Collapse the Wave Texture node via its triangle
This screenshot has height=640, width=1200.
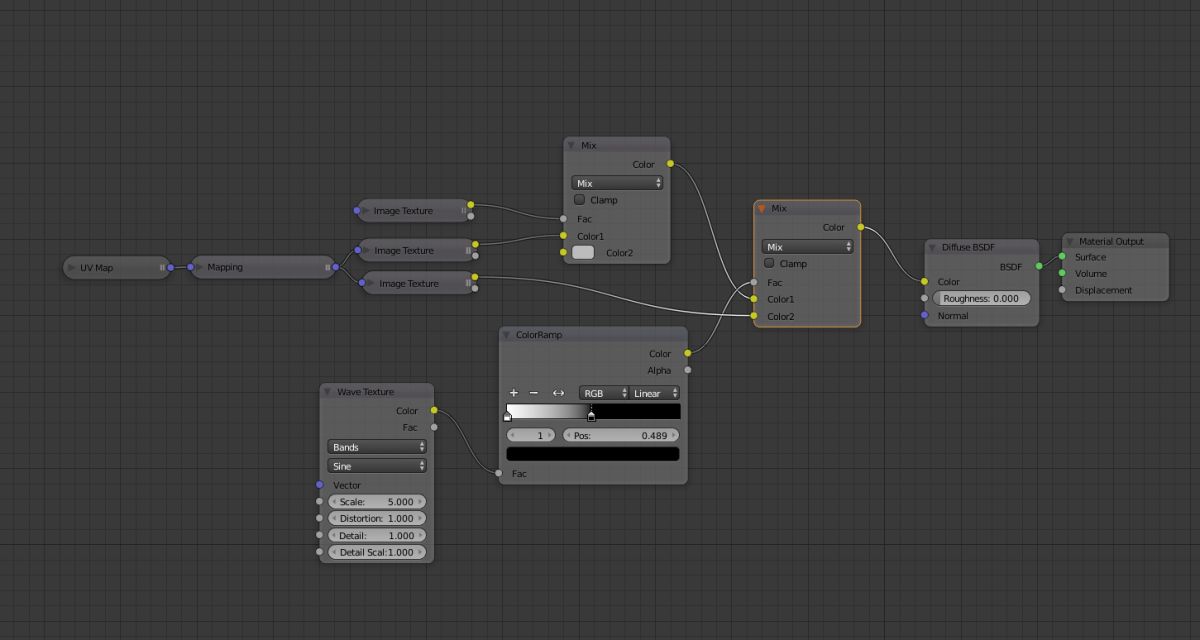[328, 392]
